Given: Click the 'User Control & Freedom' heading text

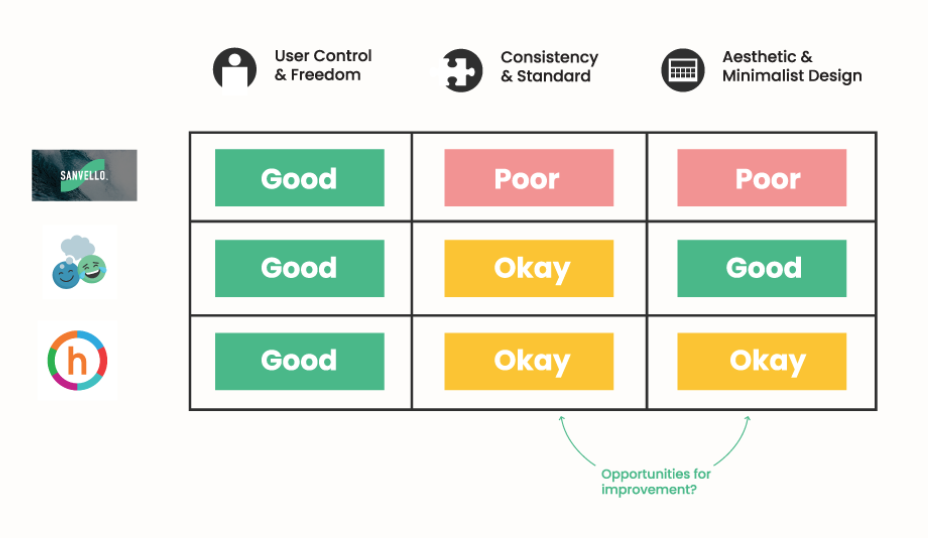Looking at the screenshot, I should tap(323, 65).
